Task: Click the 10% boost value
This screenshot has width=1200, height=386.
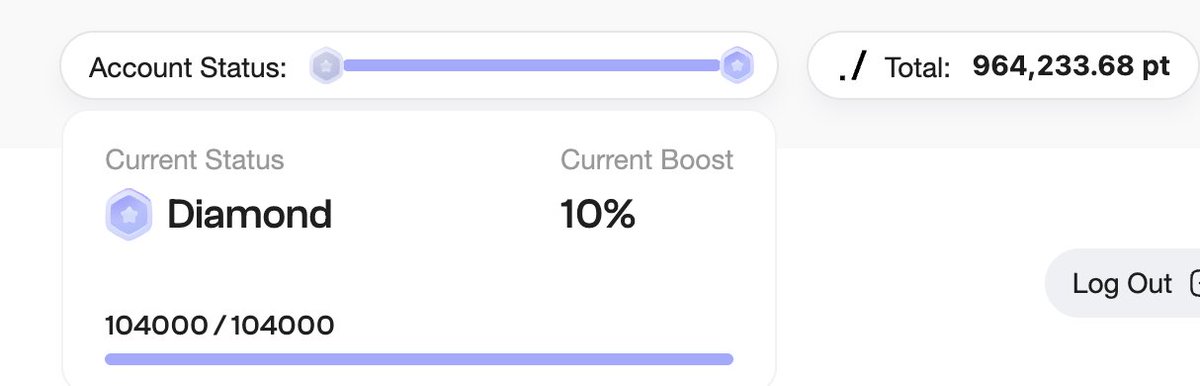Action: [x=598, y=214]
